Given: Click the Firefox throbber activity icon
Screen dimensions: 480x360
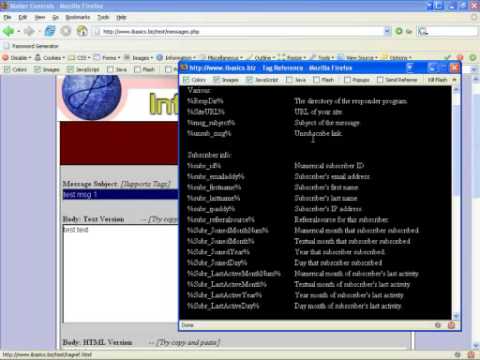Looking at the screenshot, I should (473, 17).
